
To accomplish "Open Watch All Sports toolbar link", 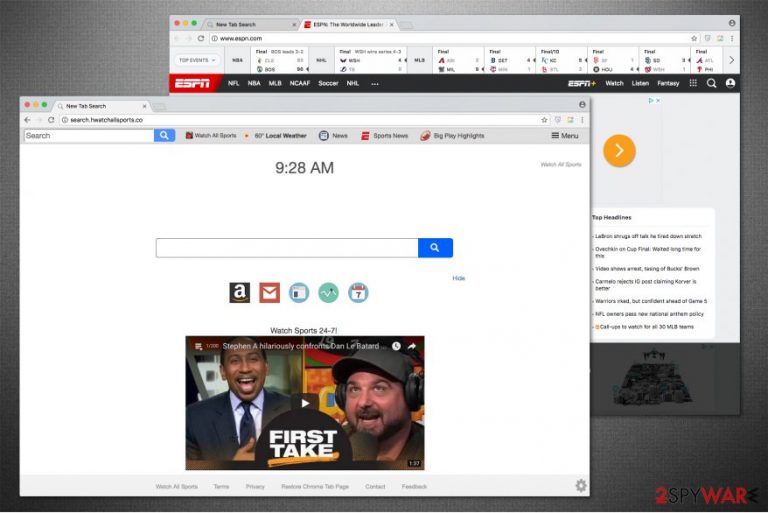I will pyautogui.click(x=211, y=136).
